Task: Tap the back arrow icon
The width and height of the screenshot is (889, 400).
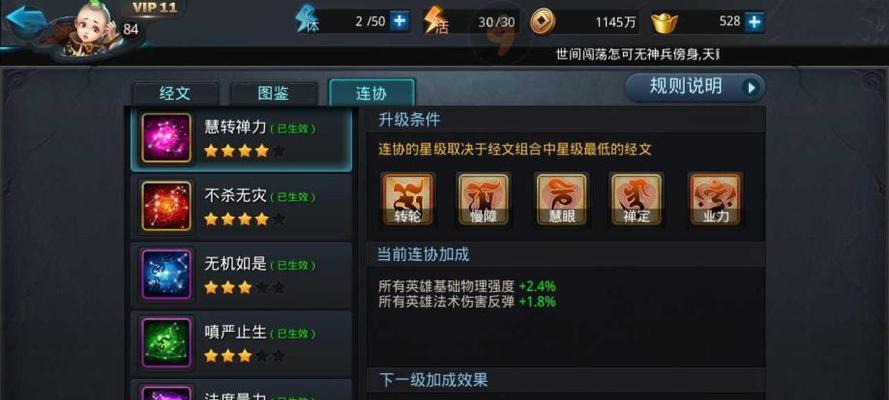Action: [24, 22]
